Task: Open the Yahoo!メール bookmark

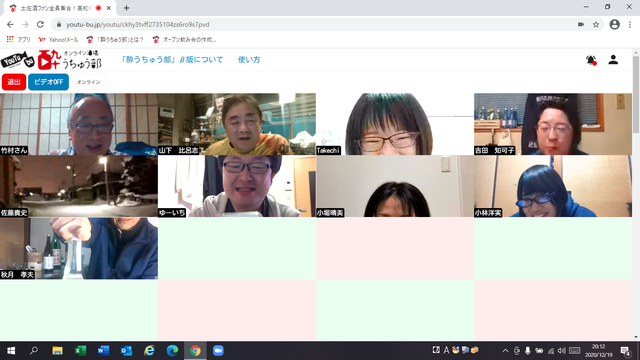Action: pos(58,40)
